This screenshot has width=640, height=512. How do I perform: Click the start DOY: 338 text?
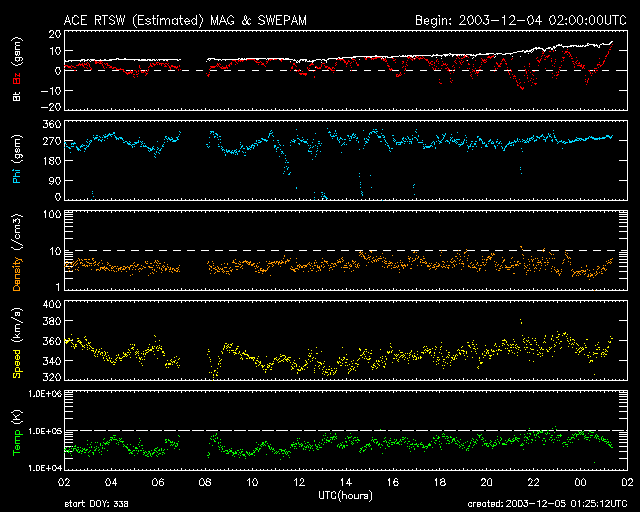click(x=95, y=504)
